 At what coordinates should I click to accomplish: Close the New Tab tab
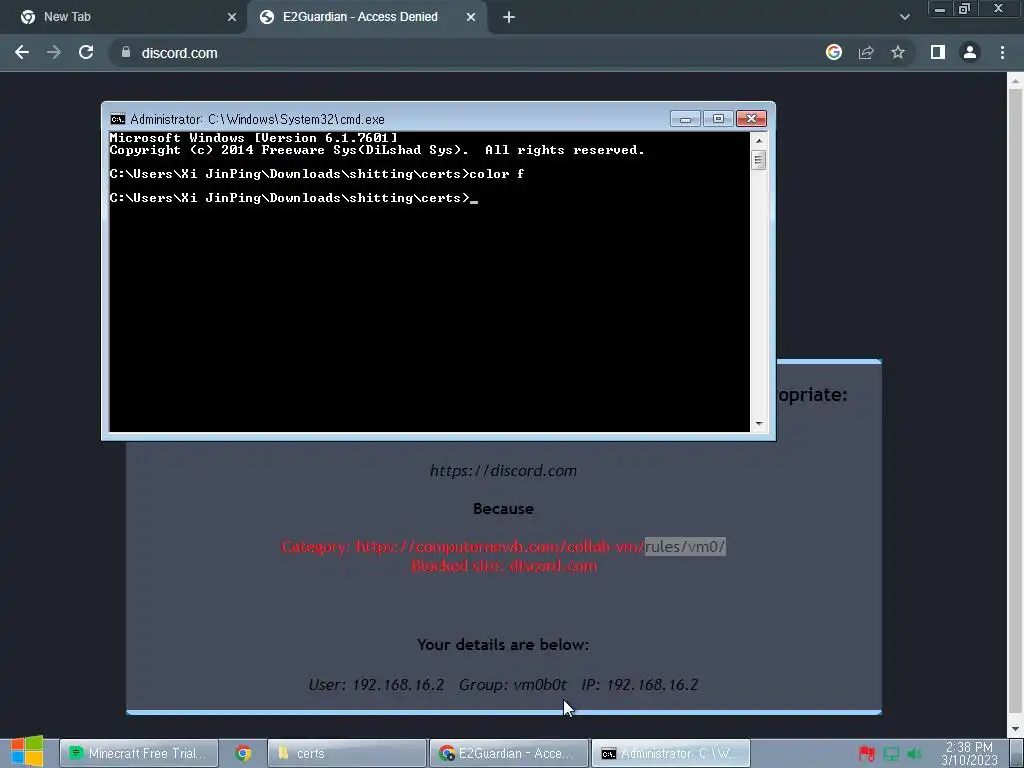pyautogui.click(x=232, y=17)
